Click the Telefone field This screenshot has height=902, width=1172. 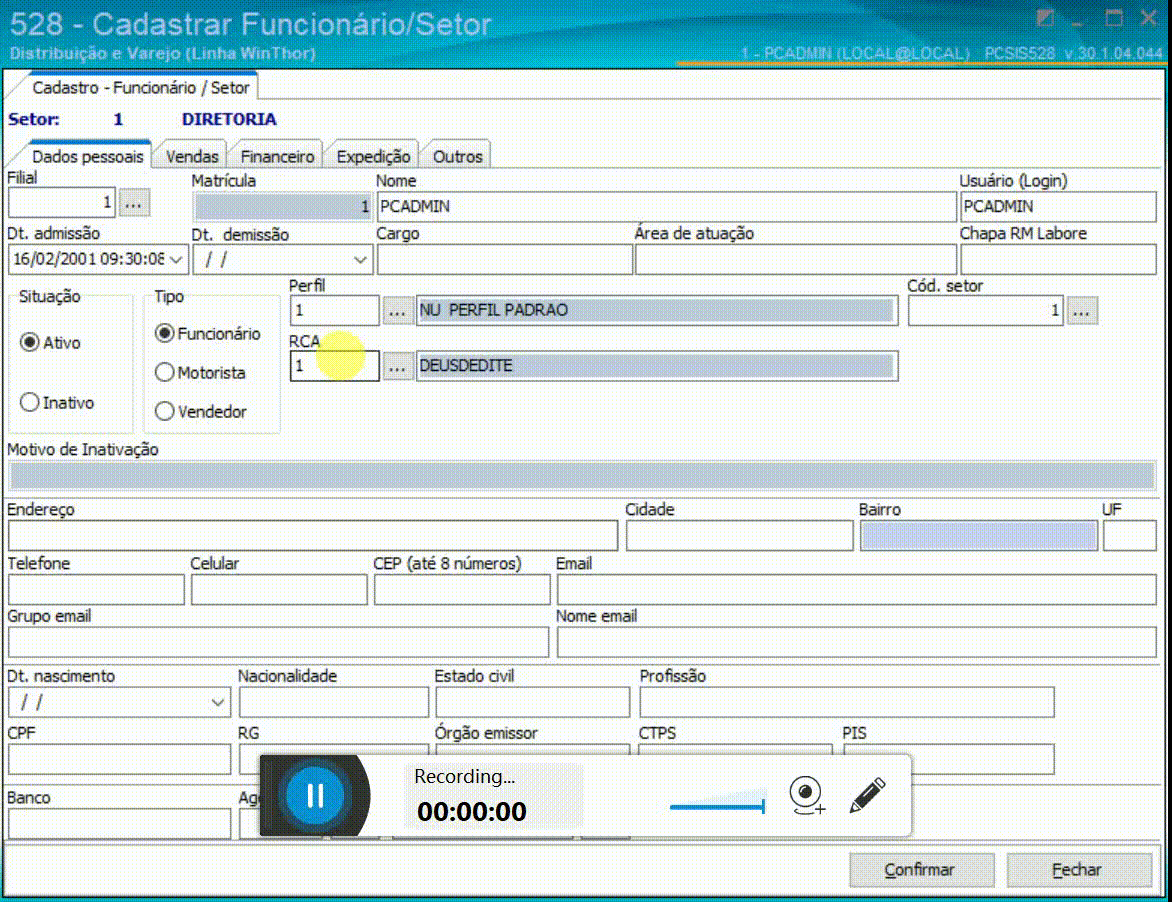point(96,590)
